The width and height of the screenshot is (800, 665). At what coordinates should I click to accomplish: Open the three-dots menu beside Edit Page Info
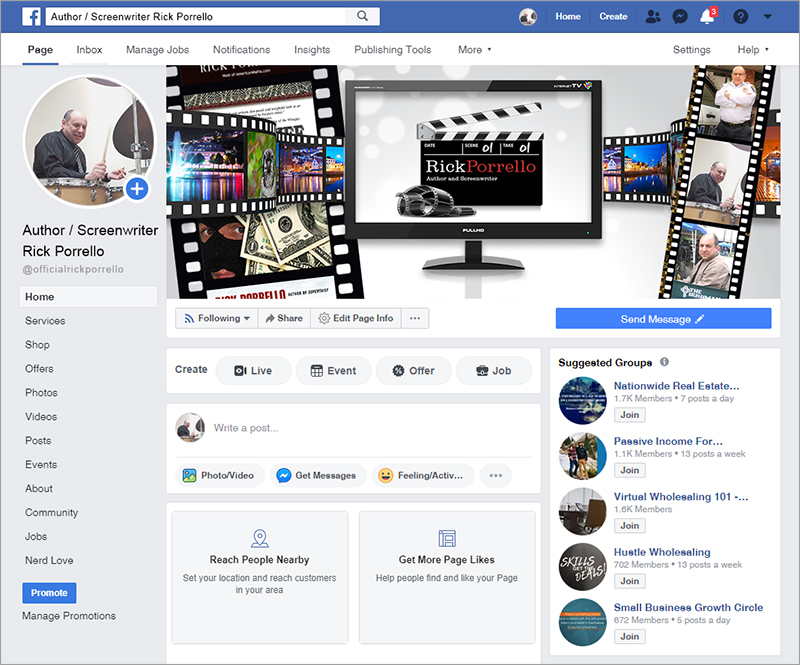pyautogui.click(x=415, y=318)
